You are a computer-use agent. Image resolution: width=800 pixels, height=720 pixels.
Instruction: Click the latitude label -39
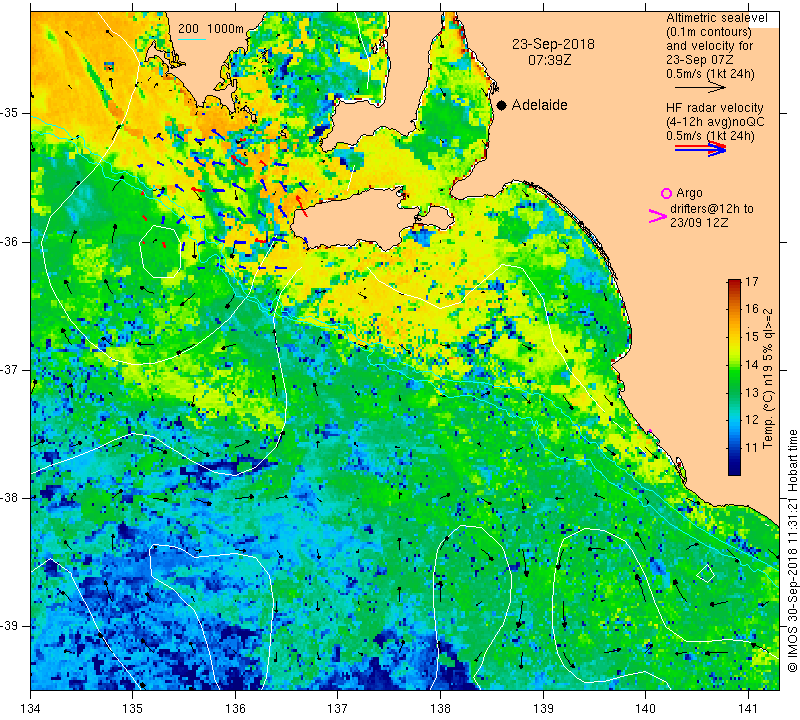pos(10,626)
